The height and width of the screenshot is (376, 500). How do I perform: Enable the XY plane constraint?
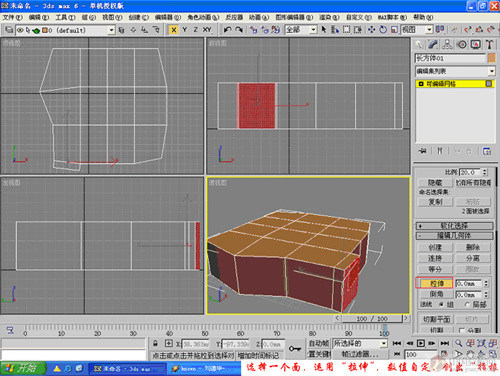tap(207, 30)
